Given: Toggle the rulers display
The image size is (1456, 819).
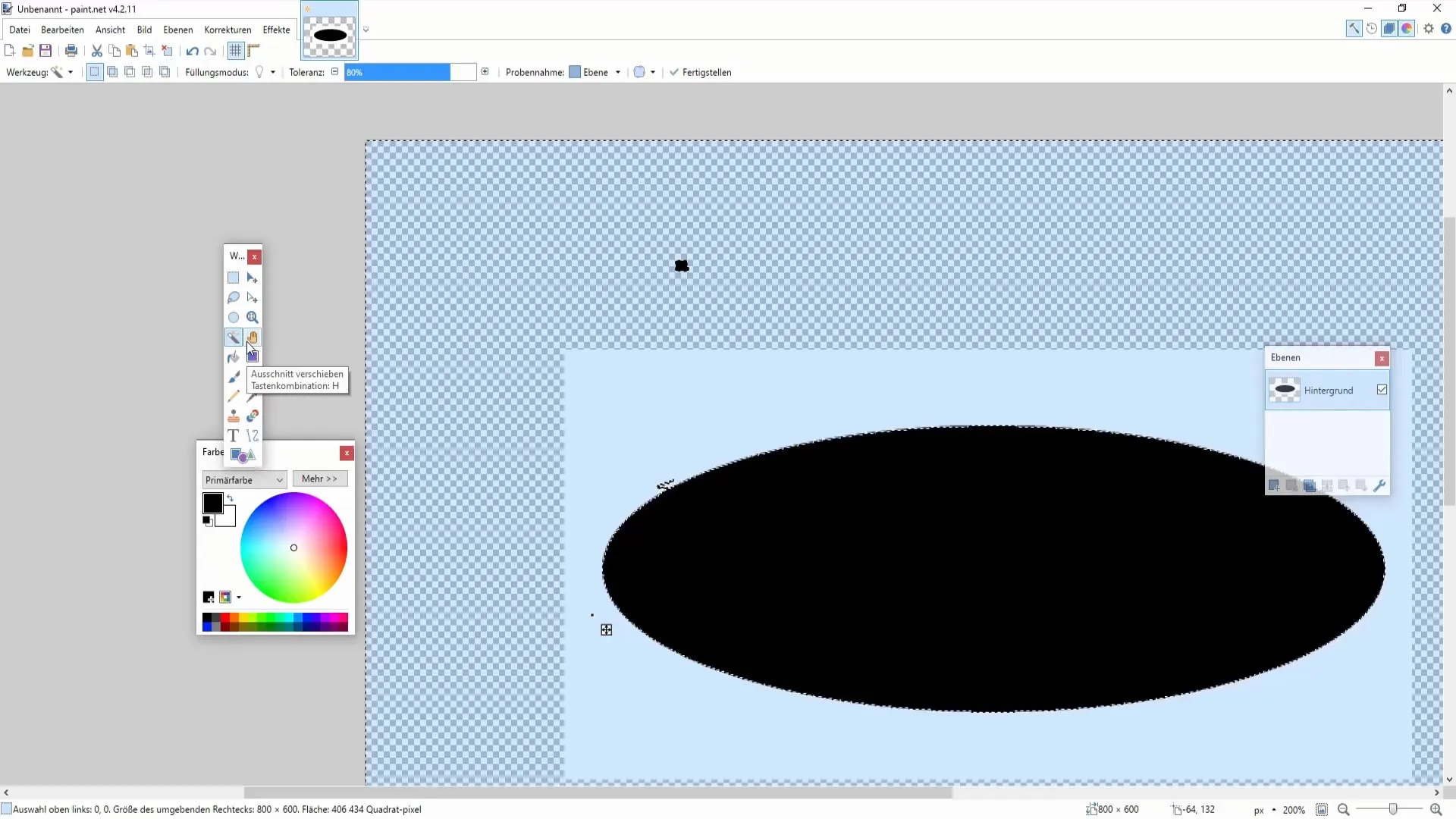Looking at the screenshot, I should tap(253, 51).
